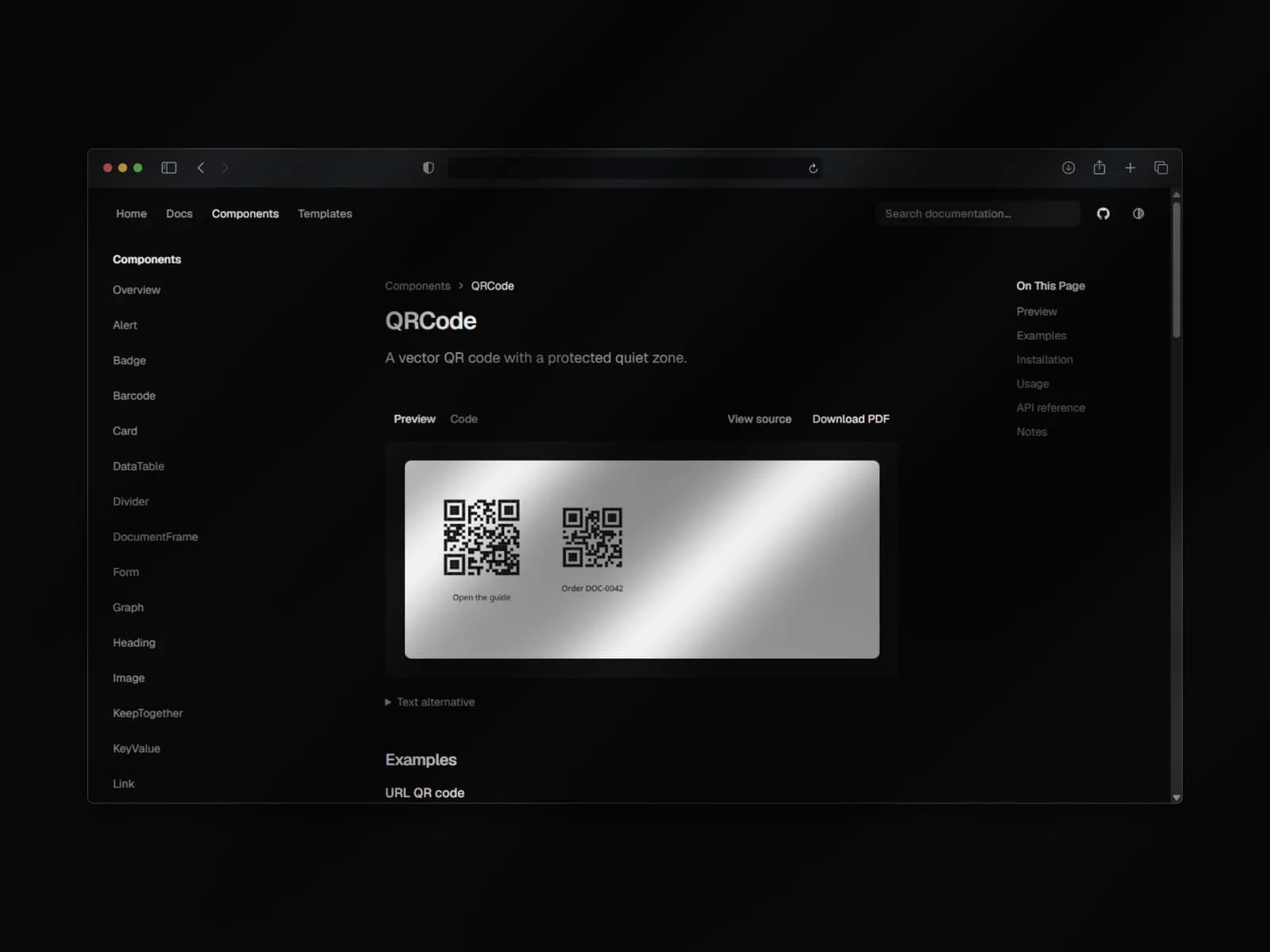Open Barcode in the sidebar
1270x952 pixels.
pos(134,395)
